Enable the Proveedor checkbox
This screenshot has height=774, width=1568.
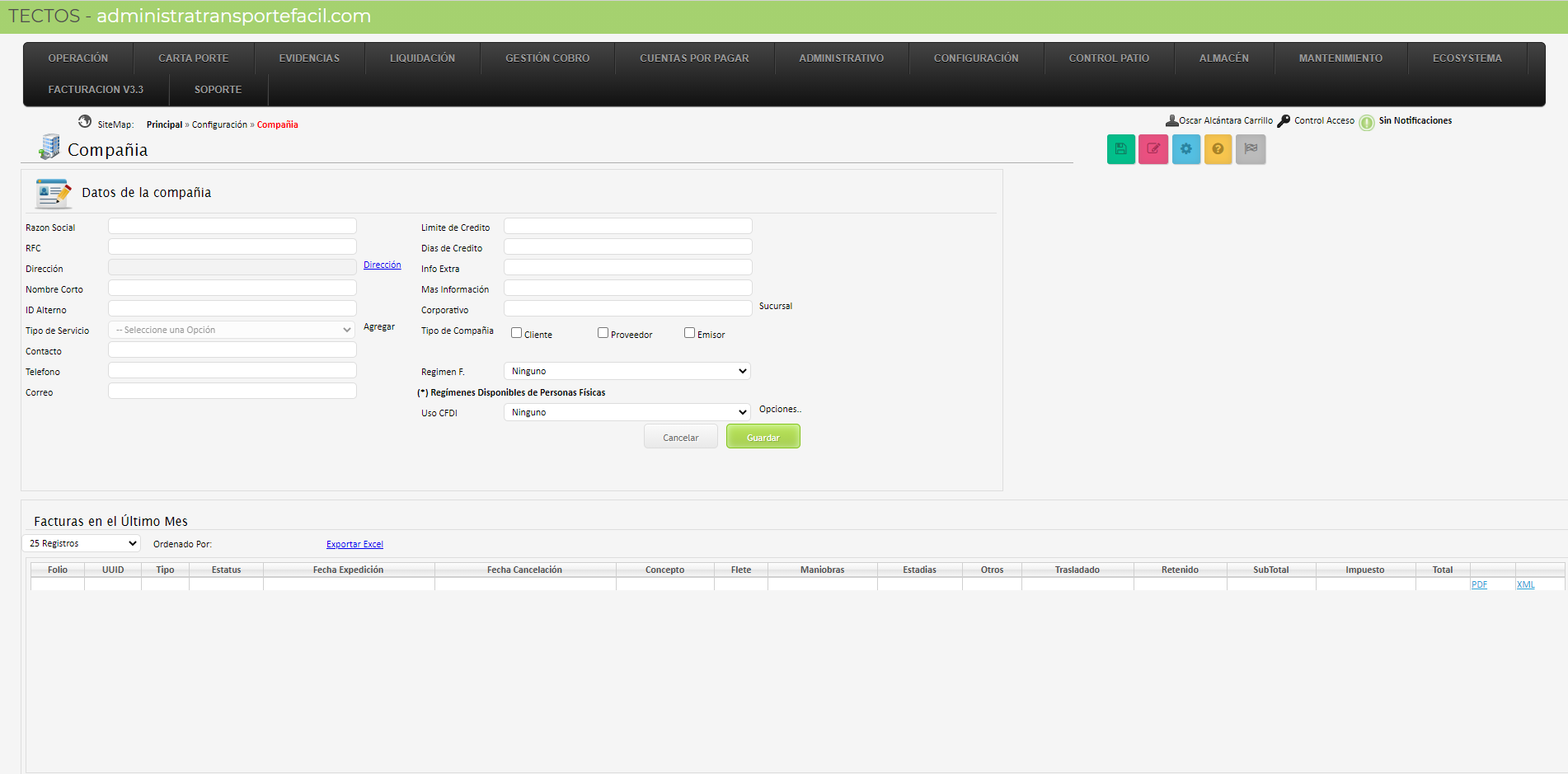click(x=603, y=333)
